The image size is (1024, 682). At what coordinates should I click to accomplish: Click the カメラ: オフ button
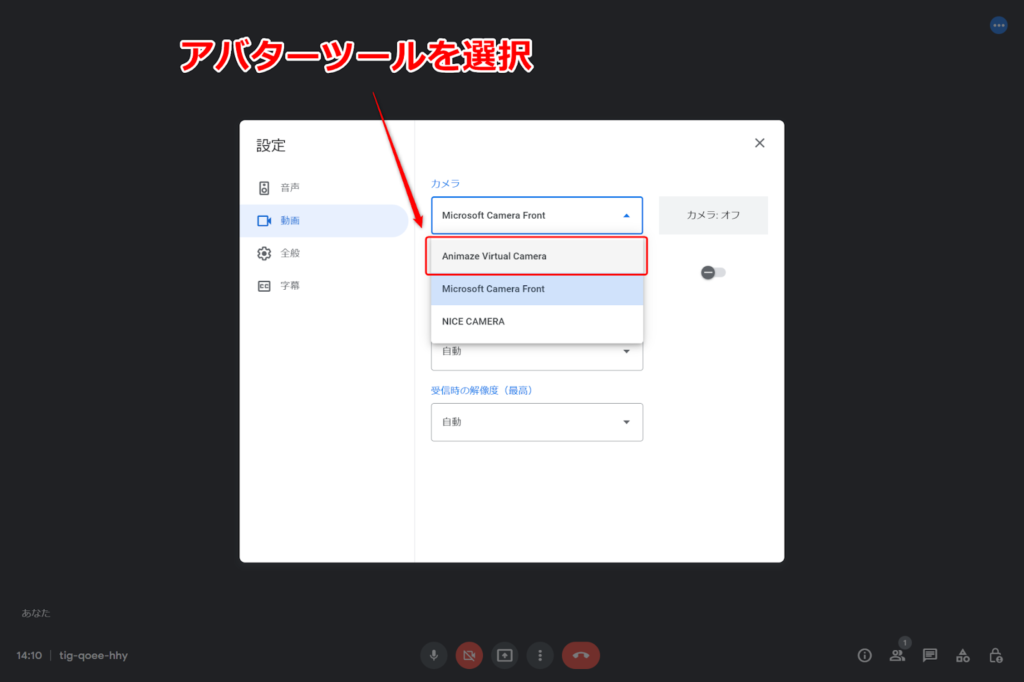(713, 215)
